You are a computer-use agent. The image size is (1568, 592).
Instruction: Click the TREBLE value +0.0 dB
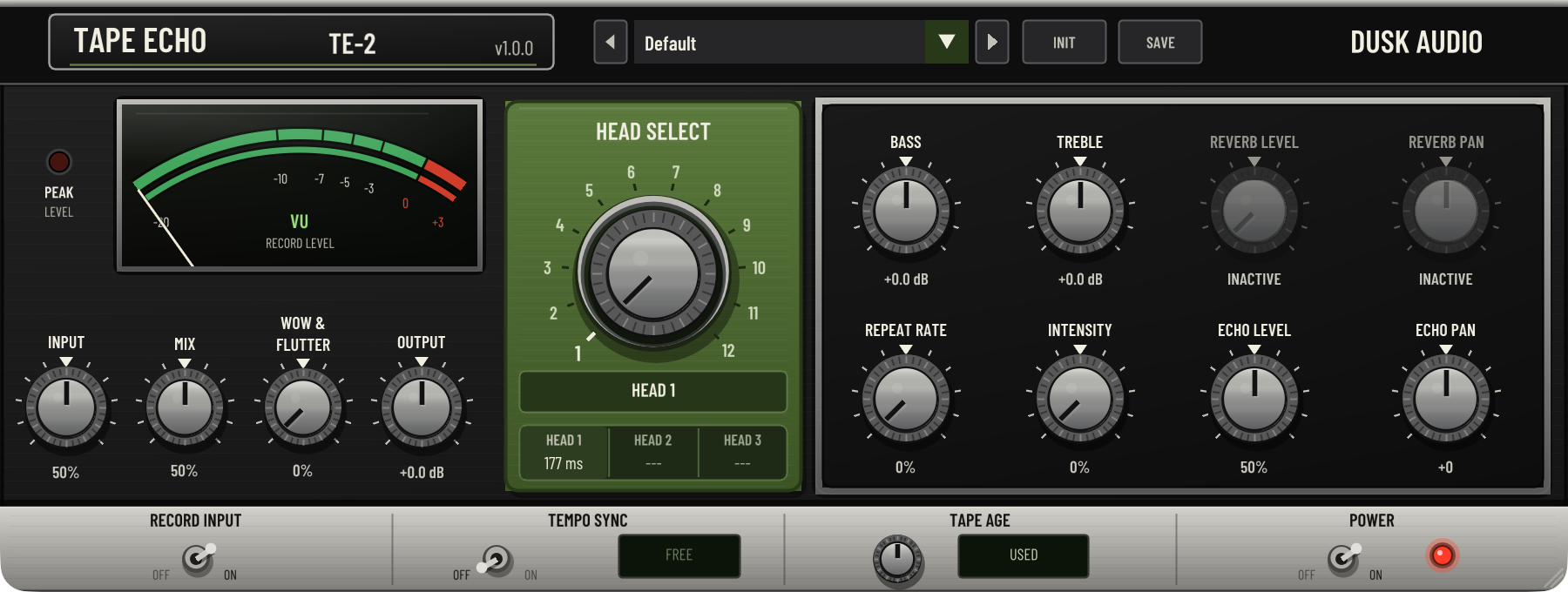click(x=1080, y=279)
